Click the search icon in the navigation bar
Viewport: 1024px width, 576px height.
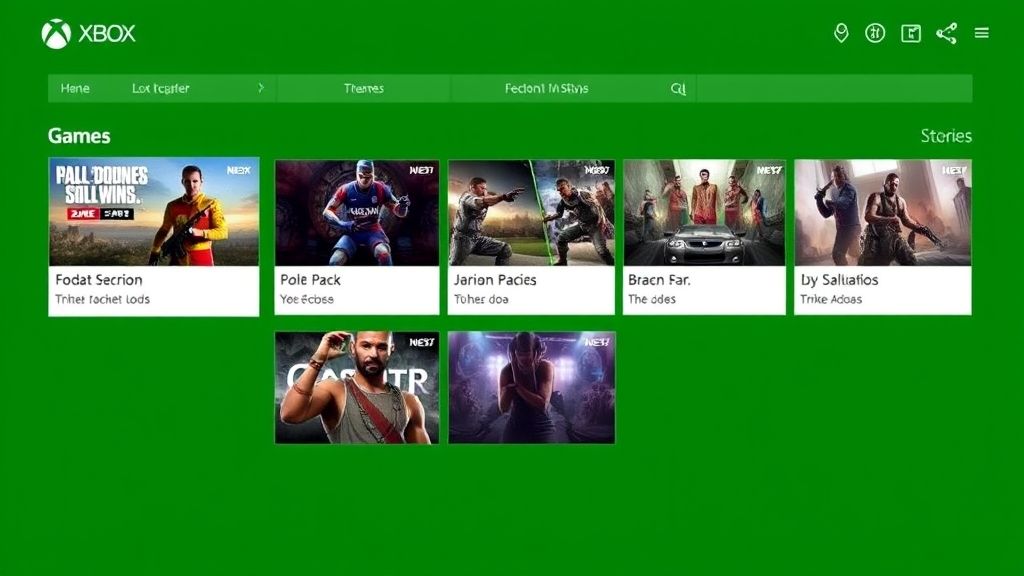pyautogui.click(x=679, y=88)
